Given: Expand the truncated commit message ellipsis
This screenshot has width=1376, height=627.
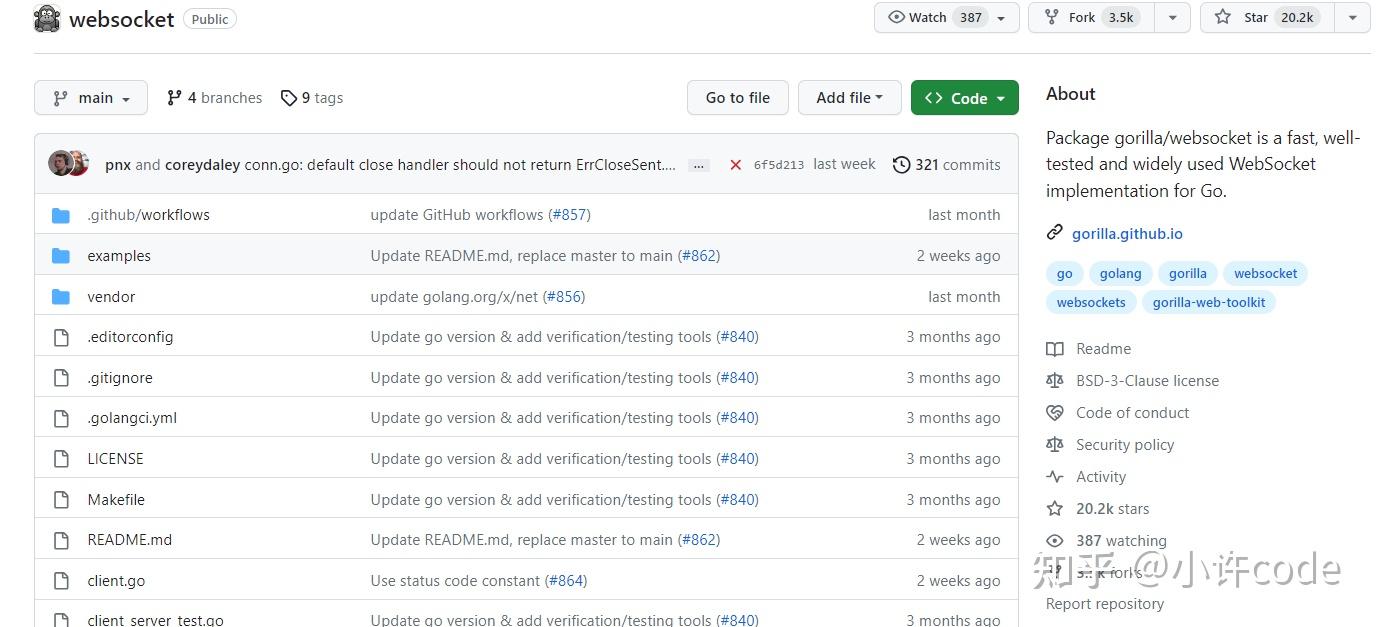Looking at the screenshot, I should pos(699,165).
